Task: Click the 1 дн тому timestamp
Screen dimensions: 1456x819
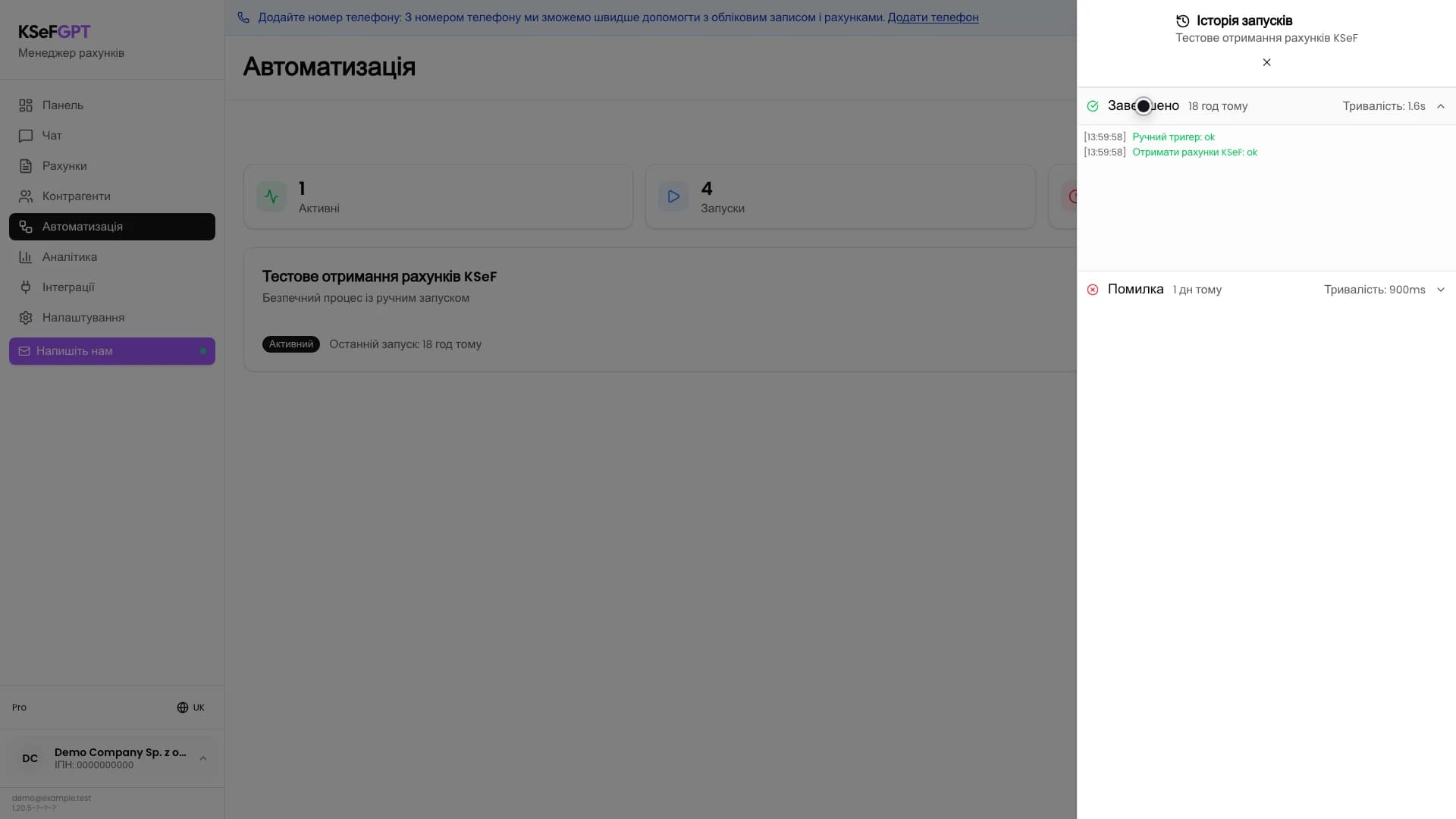Action: (x=1197, y=290)
